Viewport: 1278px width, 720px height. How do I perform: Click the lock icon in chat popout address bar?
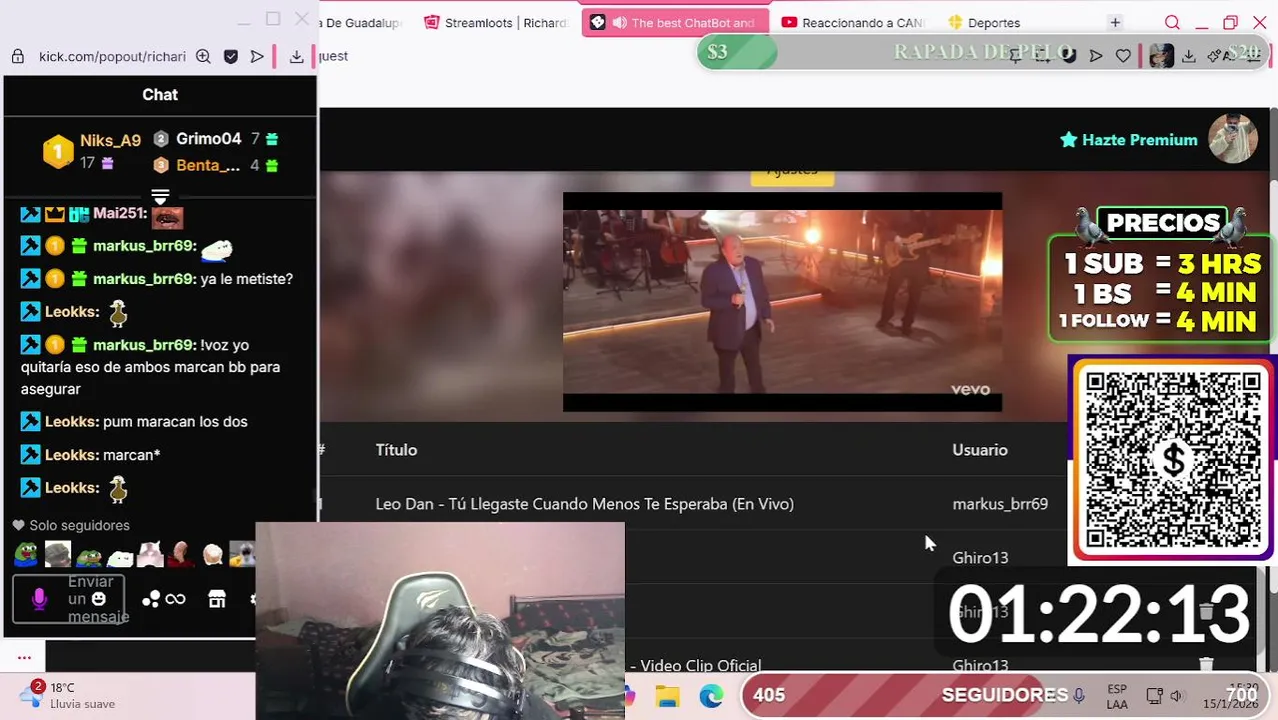click(18, 57)
